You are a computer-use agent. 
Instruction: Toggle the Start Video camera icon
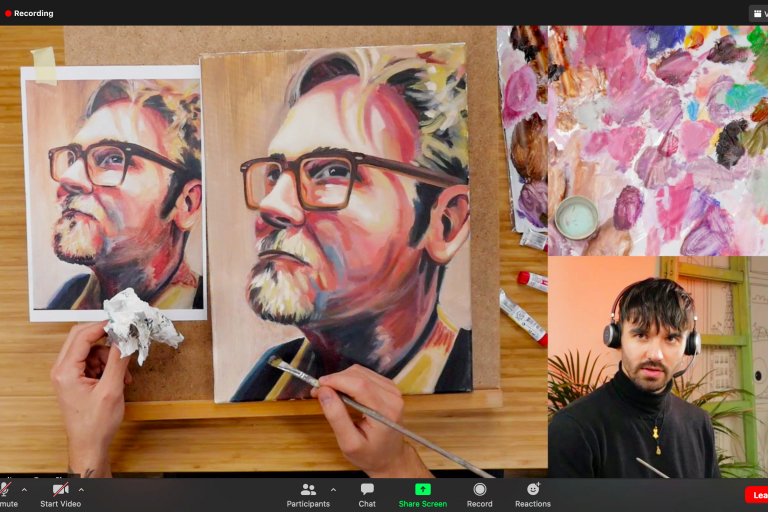point(60,489)
